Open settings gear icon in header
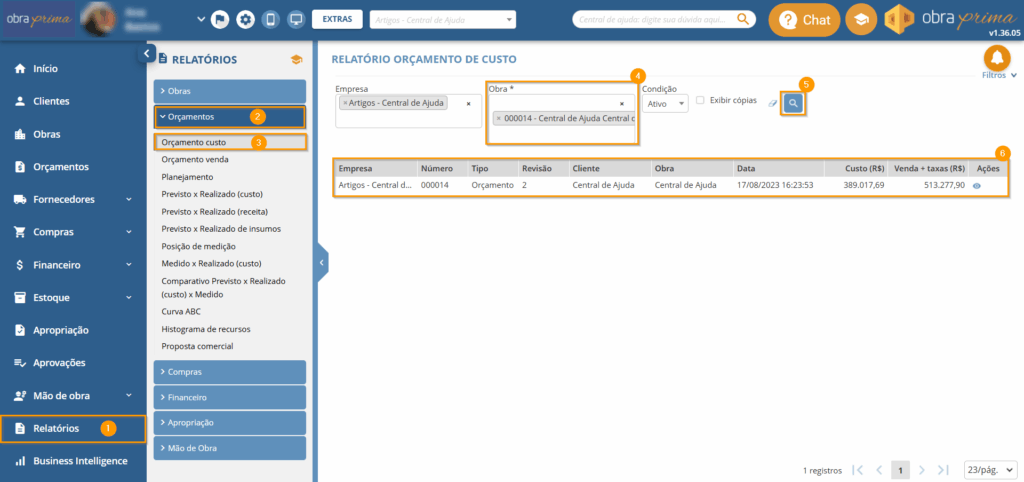Screen dimensions: 1024x482 pyautogui.click(x=246, y=20)
